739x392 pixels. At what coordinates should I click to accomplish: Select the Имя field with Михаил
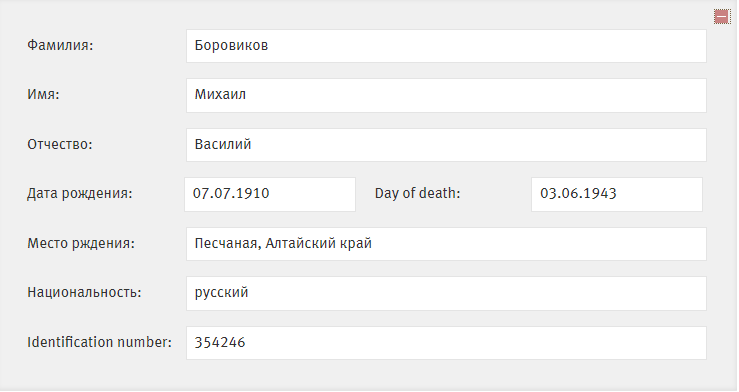pos(446,95)
